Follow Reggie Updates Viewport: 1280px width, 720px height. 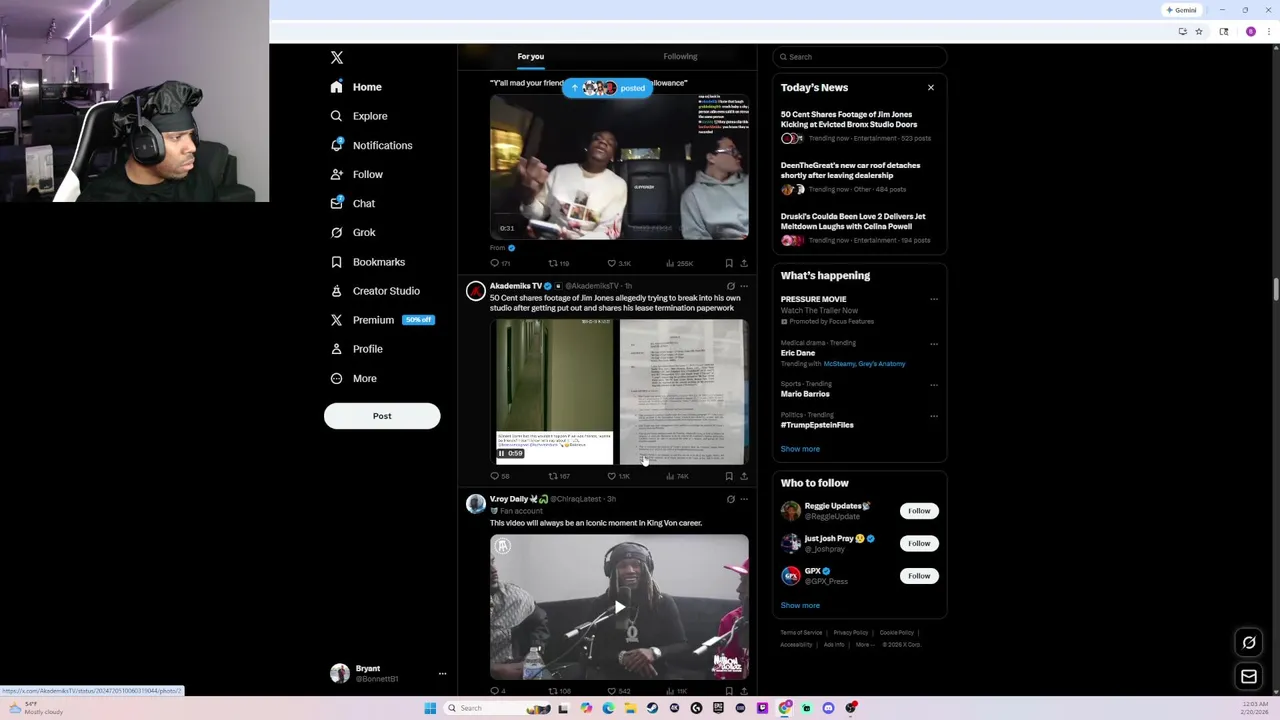click(919, 511)
